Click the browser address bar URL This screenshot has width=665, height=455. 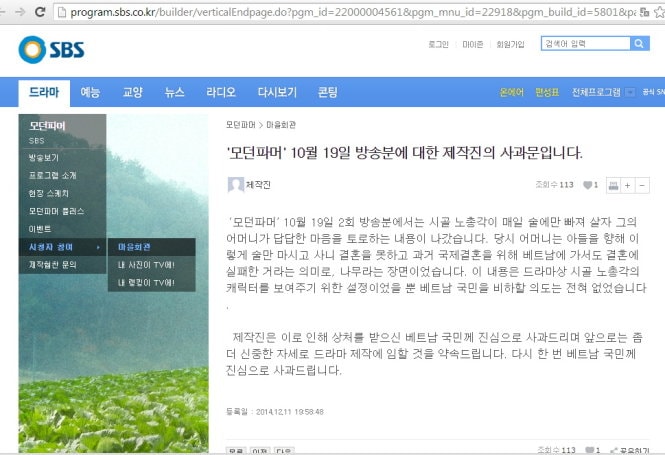352,12
